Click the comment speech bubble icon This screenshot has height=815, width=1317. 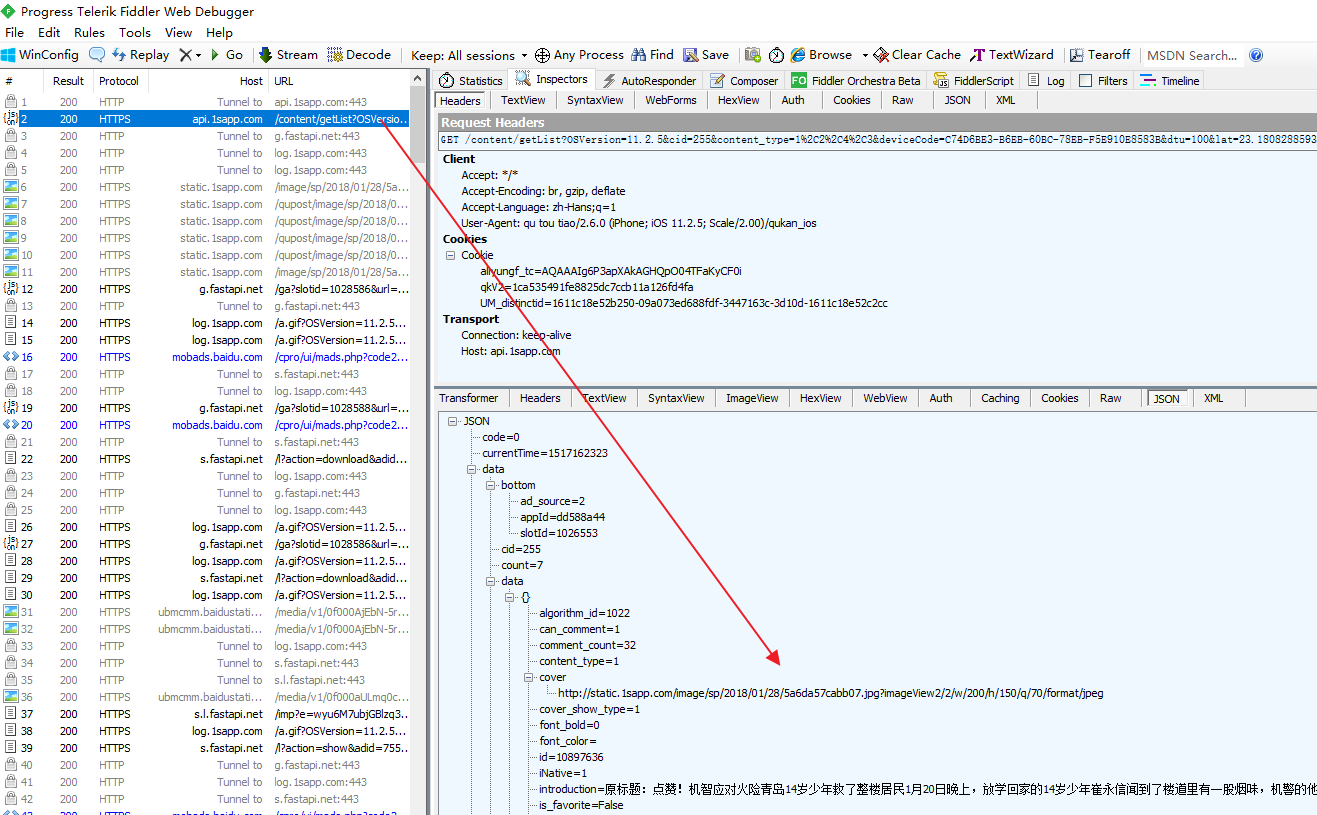(97, 55)
